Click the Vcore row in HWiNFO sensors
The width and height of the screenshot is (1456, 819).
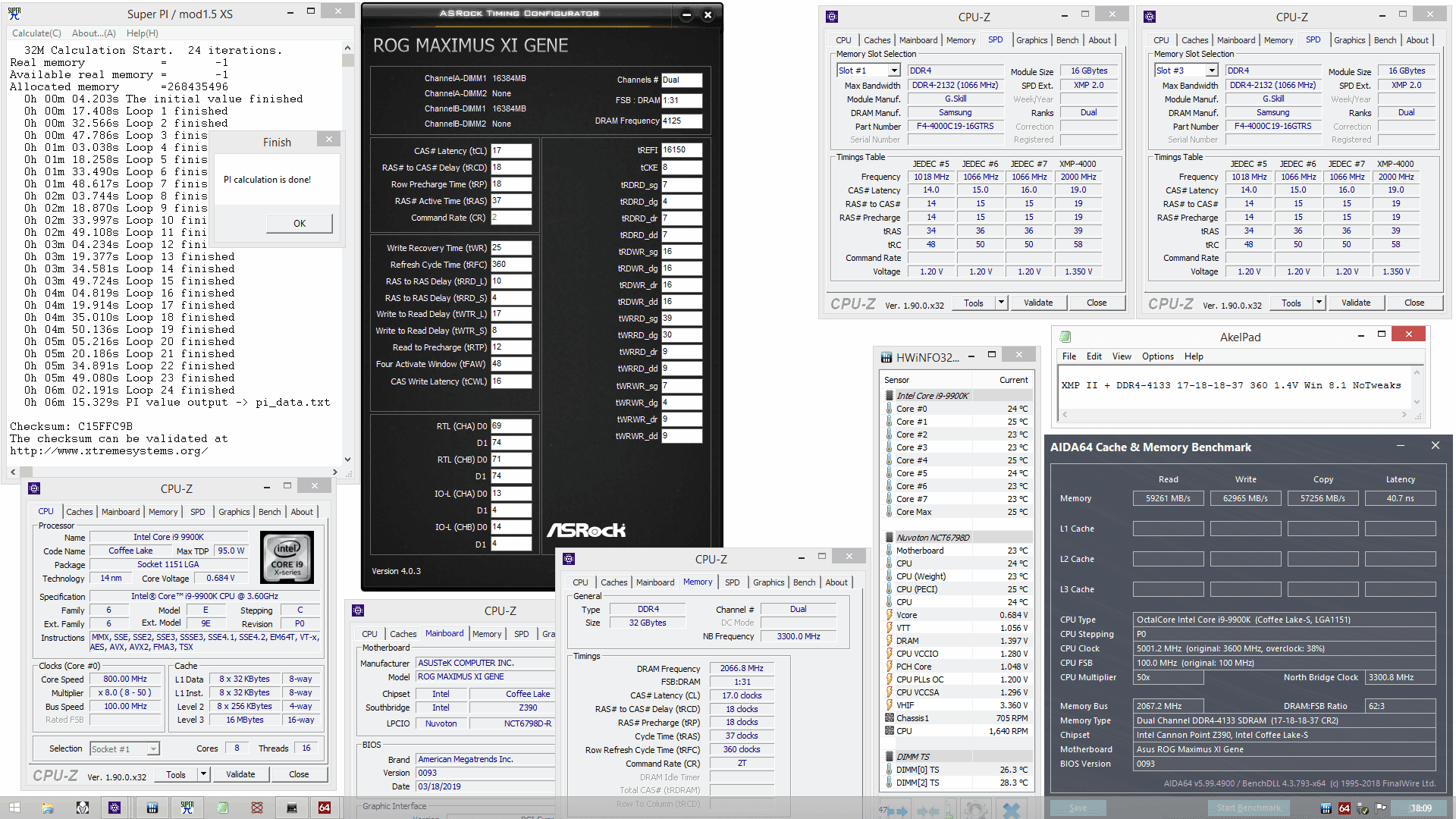(x=957, y=615)
